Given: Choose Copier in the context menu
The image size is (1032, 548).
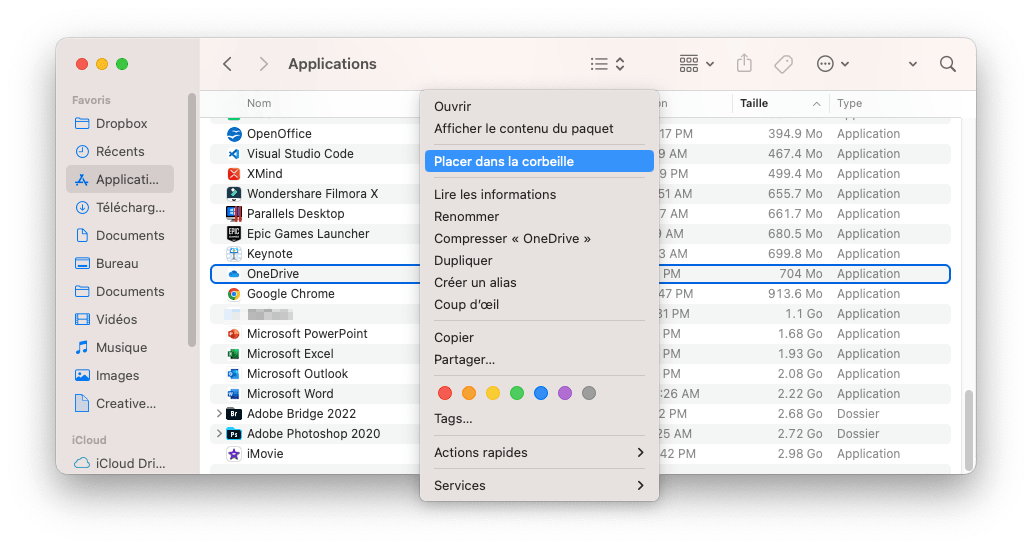Looking at the screenshot, I should point(539,337).
